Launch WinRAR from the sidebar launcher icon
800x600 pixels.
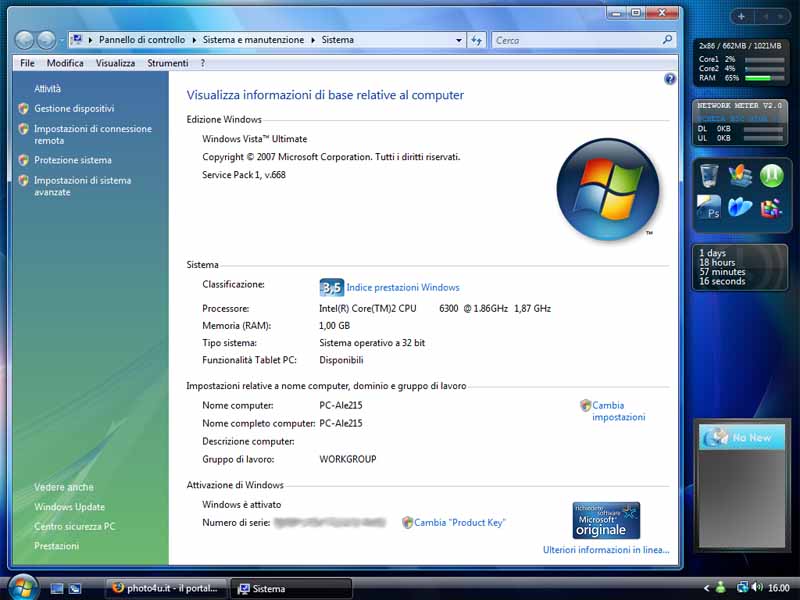[x=771, y=208]
